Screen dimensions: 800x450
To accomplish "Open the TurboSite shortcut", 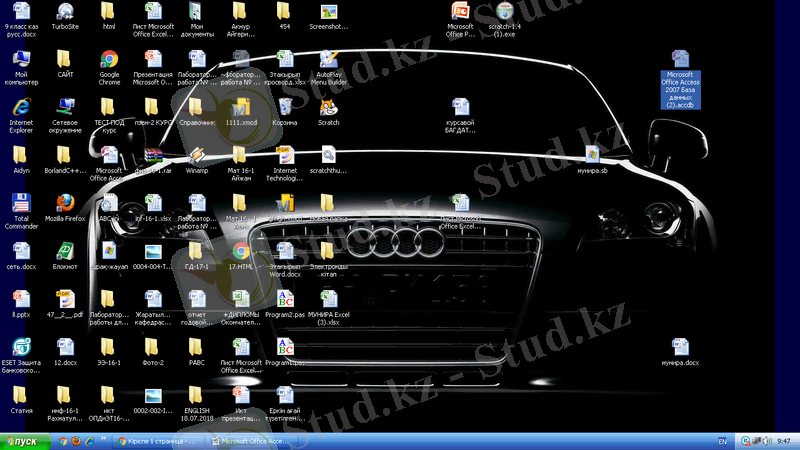I will [x=65, y=12].
